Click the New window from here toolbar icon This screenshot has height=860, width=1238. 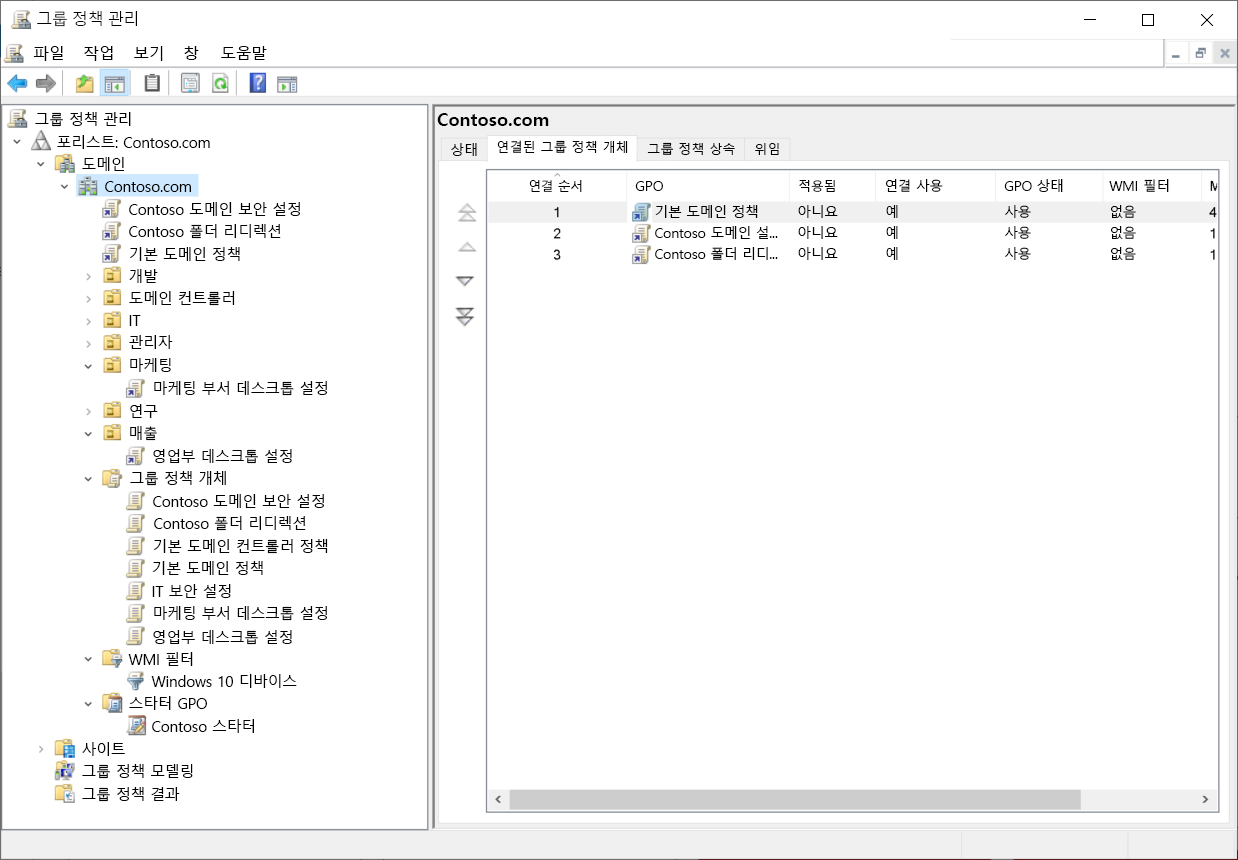289,83
